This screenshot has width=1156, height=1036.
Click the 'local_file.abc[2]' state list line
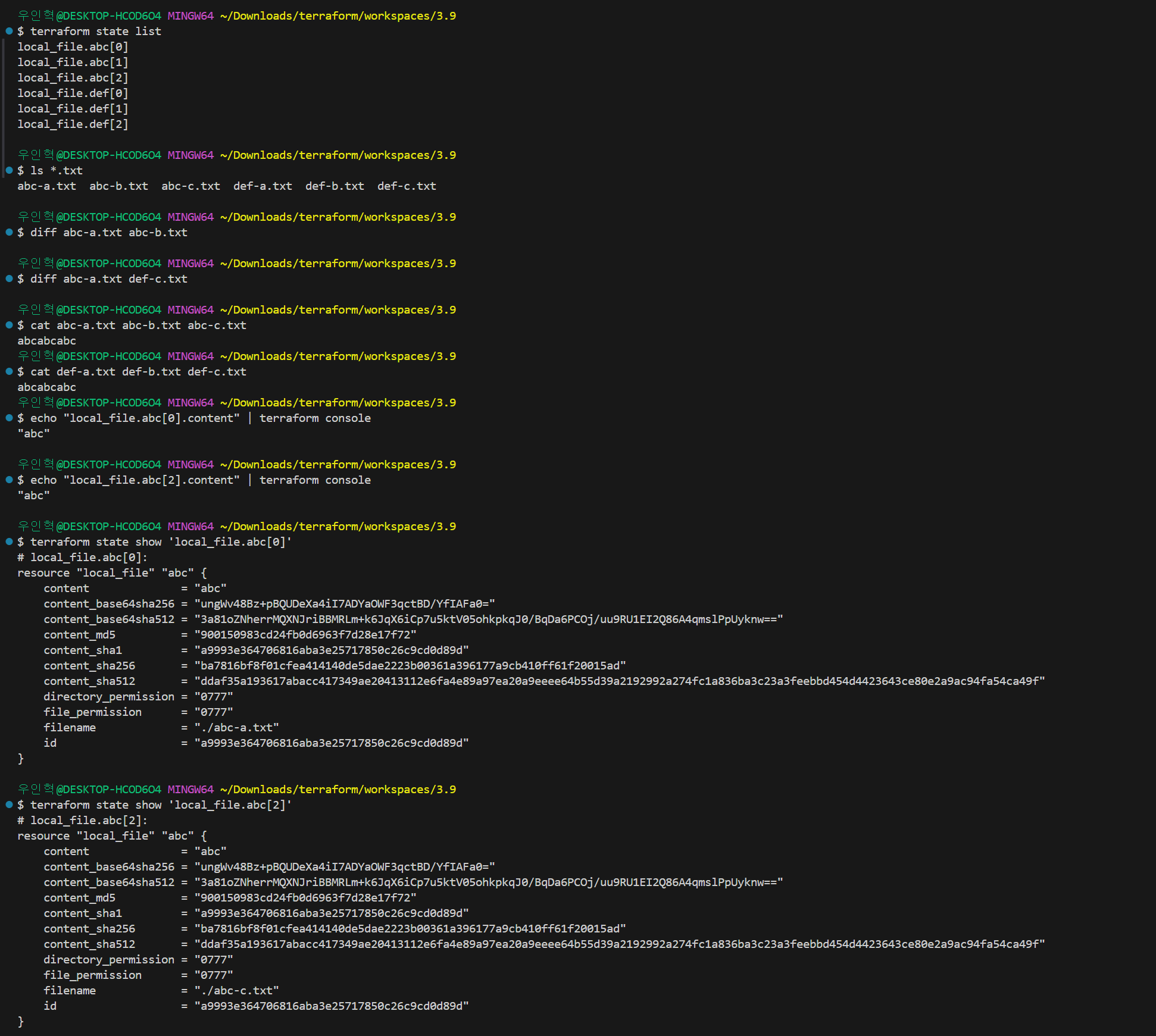tap(73, 77)
